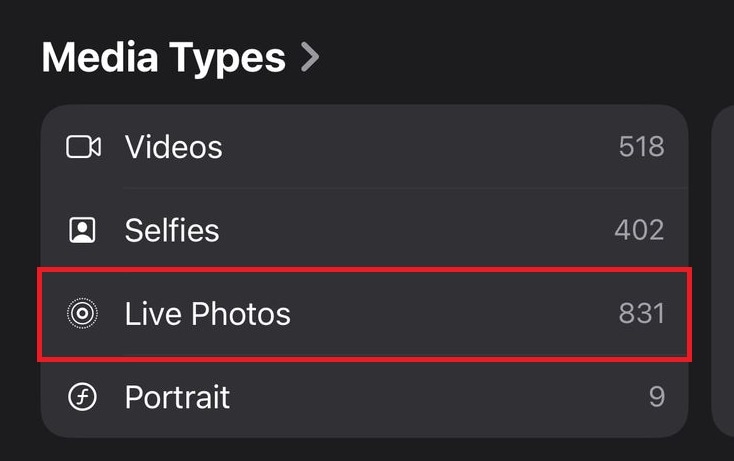Click empty space in the Selfies row
This screenshot has height=461, width=734.
pos(420,231)
